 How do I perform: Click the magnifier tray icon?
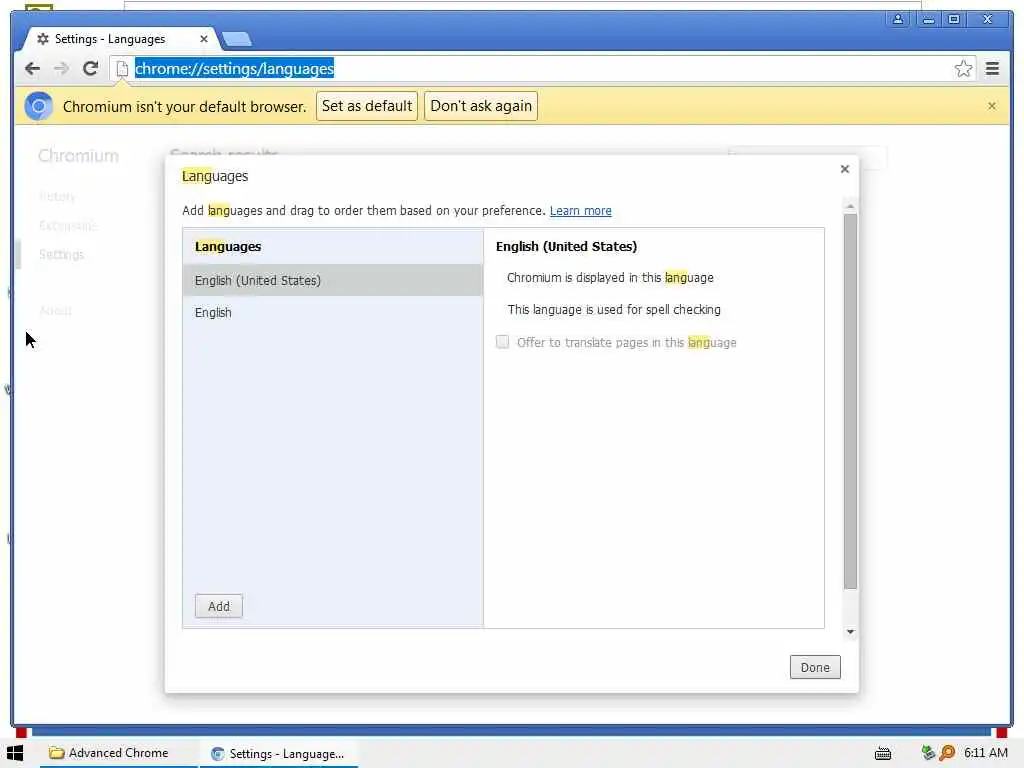[x=947, y=753]
